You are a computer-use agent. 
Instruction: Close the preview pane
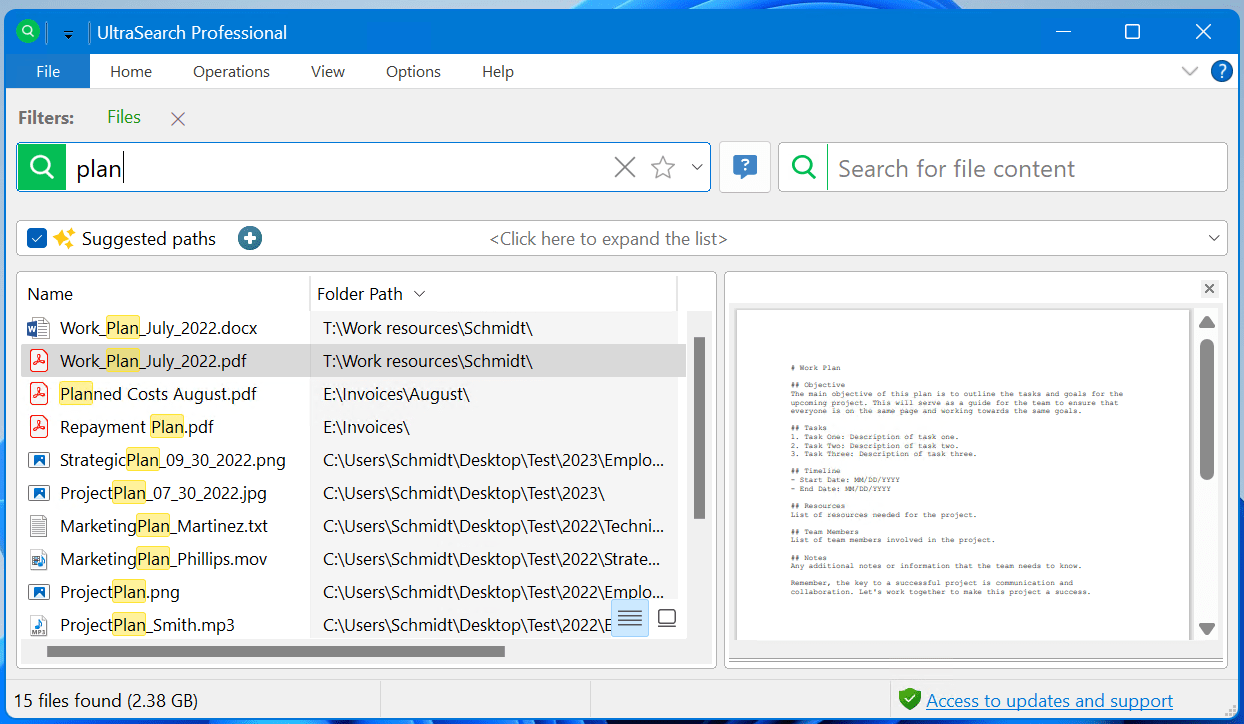click(1209, 289)
